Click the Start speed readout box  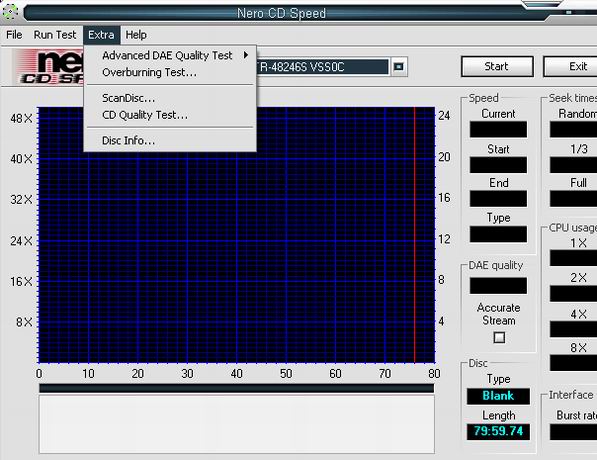(x=498, y=165)
